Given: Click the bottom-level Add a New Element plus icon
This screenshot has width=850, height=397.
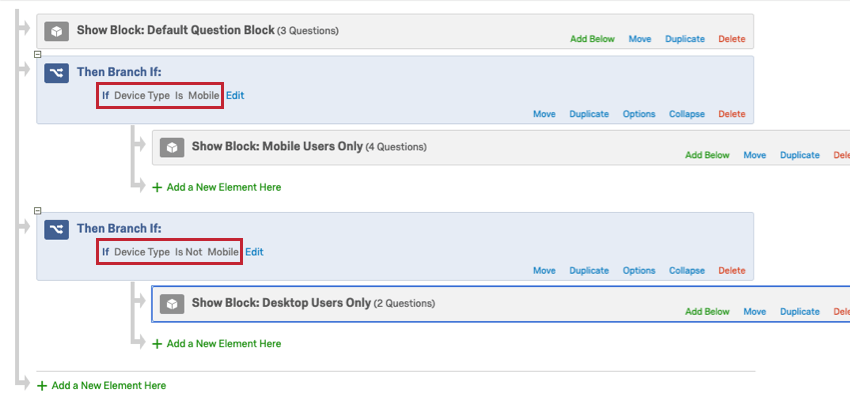Looking at the screenshot, I should pos(42,386).
